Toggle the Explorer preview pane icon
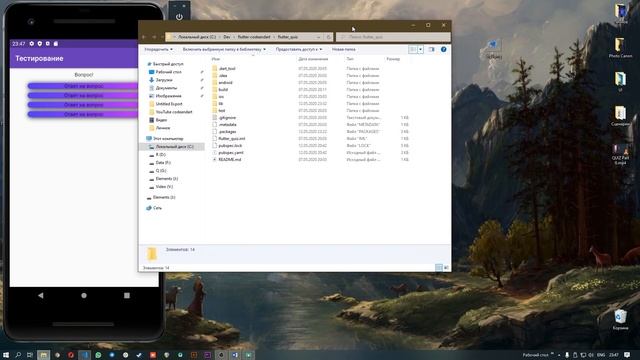Image resolution: width=640 pixels, height=360 pixels. click(x=431, y=49)
